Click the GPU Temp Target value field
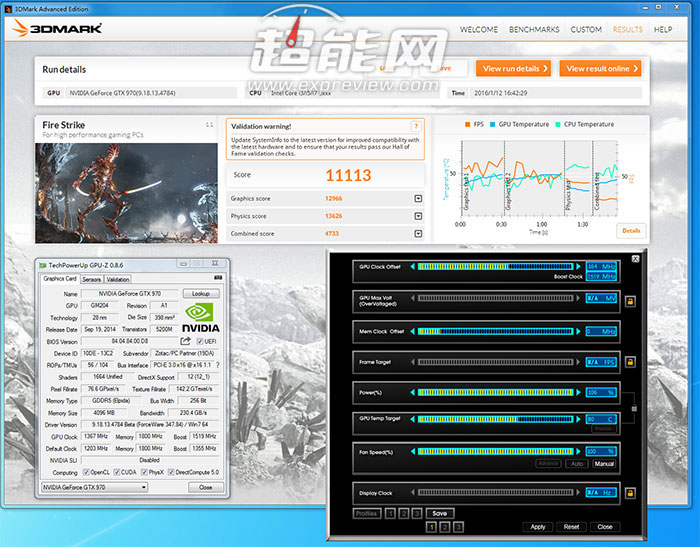This screenshot has height=547, width=700. tap(601, 419)
